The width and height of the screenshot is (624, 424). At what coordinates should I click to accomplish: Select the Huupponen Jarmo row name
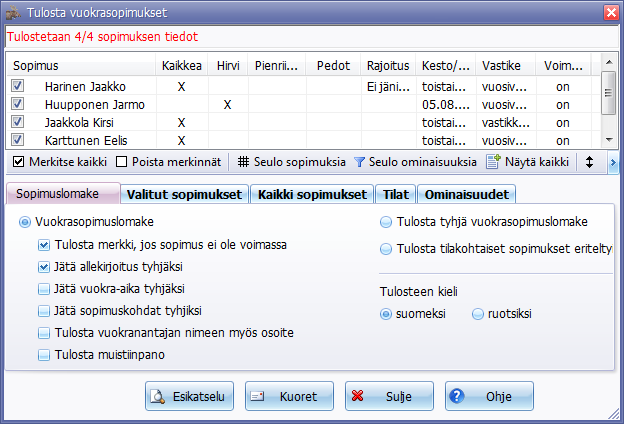coord(95,105)
